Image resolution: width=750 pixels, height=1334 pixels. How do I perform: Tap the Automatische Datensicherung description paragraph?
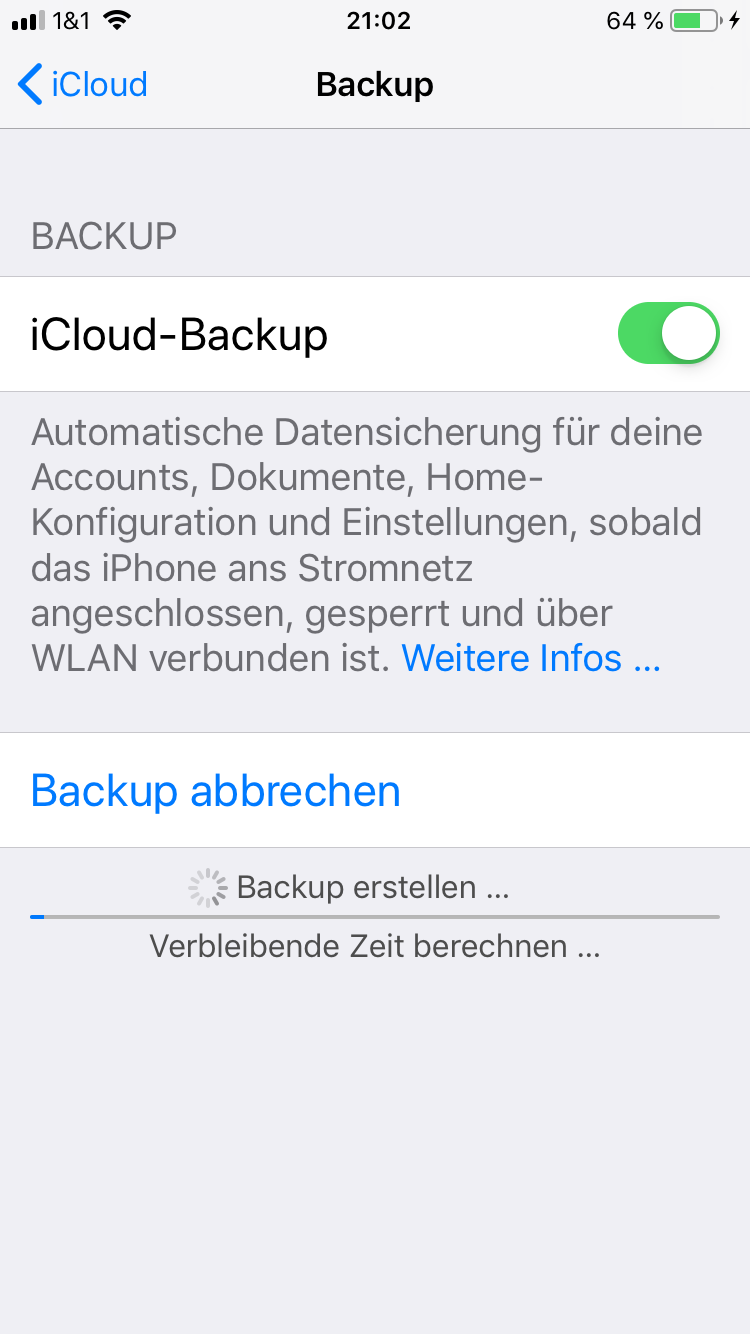[x=367, y=545]
